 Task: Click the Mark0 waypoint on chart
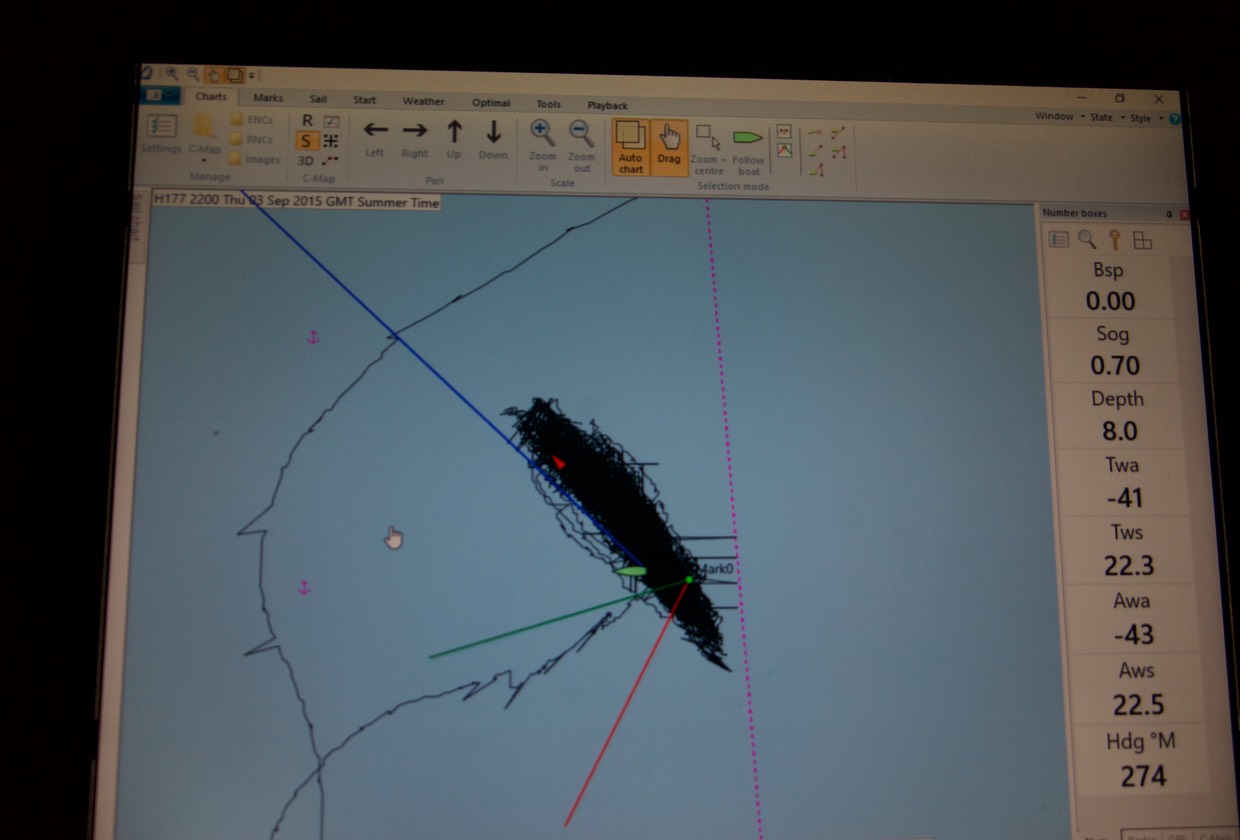tap(689, 579)
